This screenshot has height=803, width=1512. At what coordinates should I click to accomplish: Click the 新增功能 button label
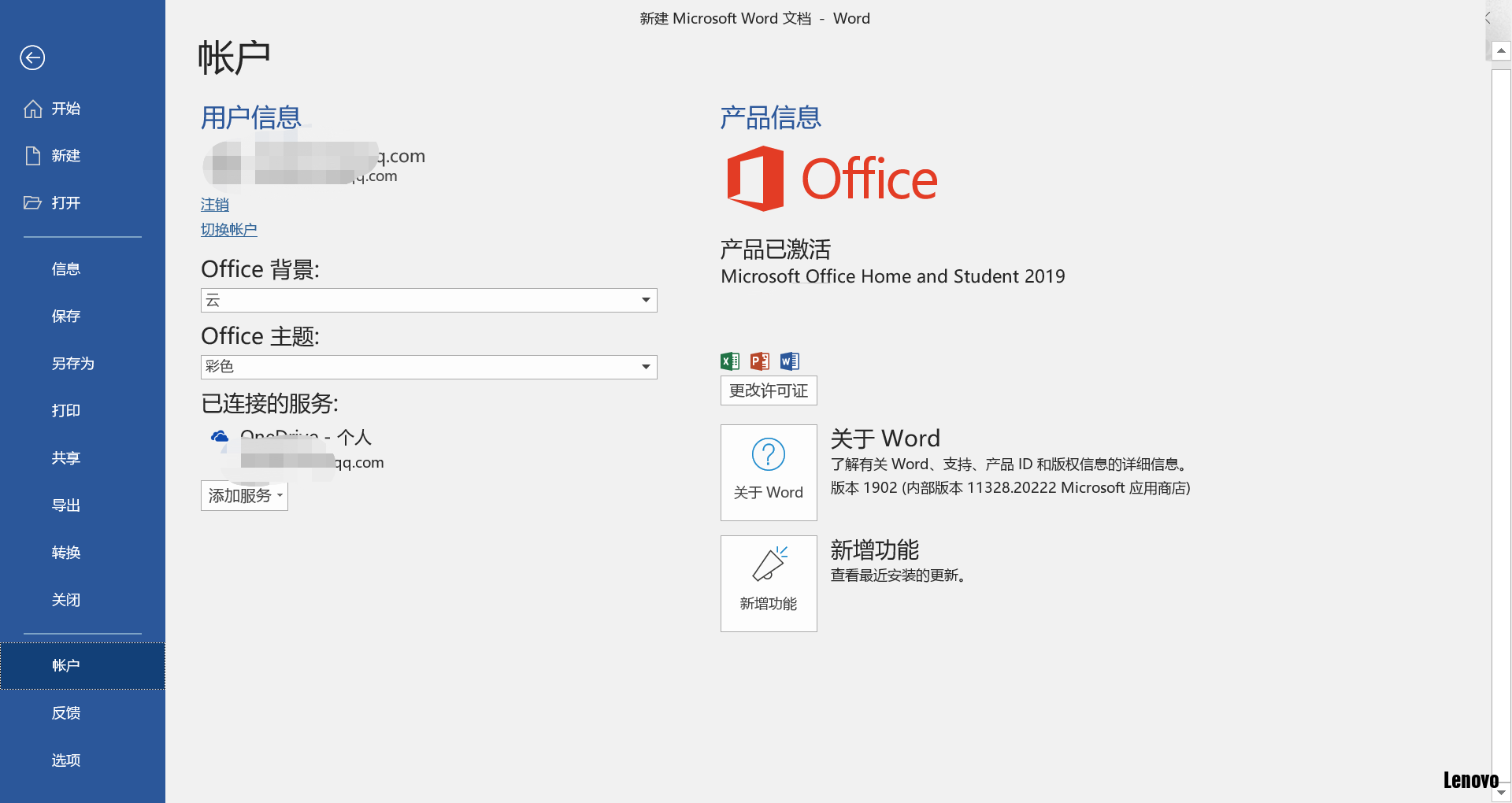(769, 604)
